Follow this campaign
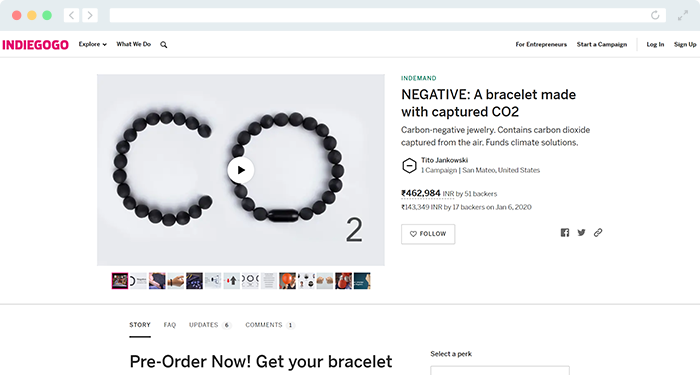The height and width of the screenshot is (375, 700). (x=428, y=234)
